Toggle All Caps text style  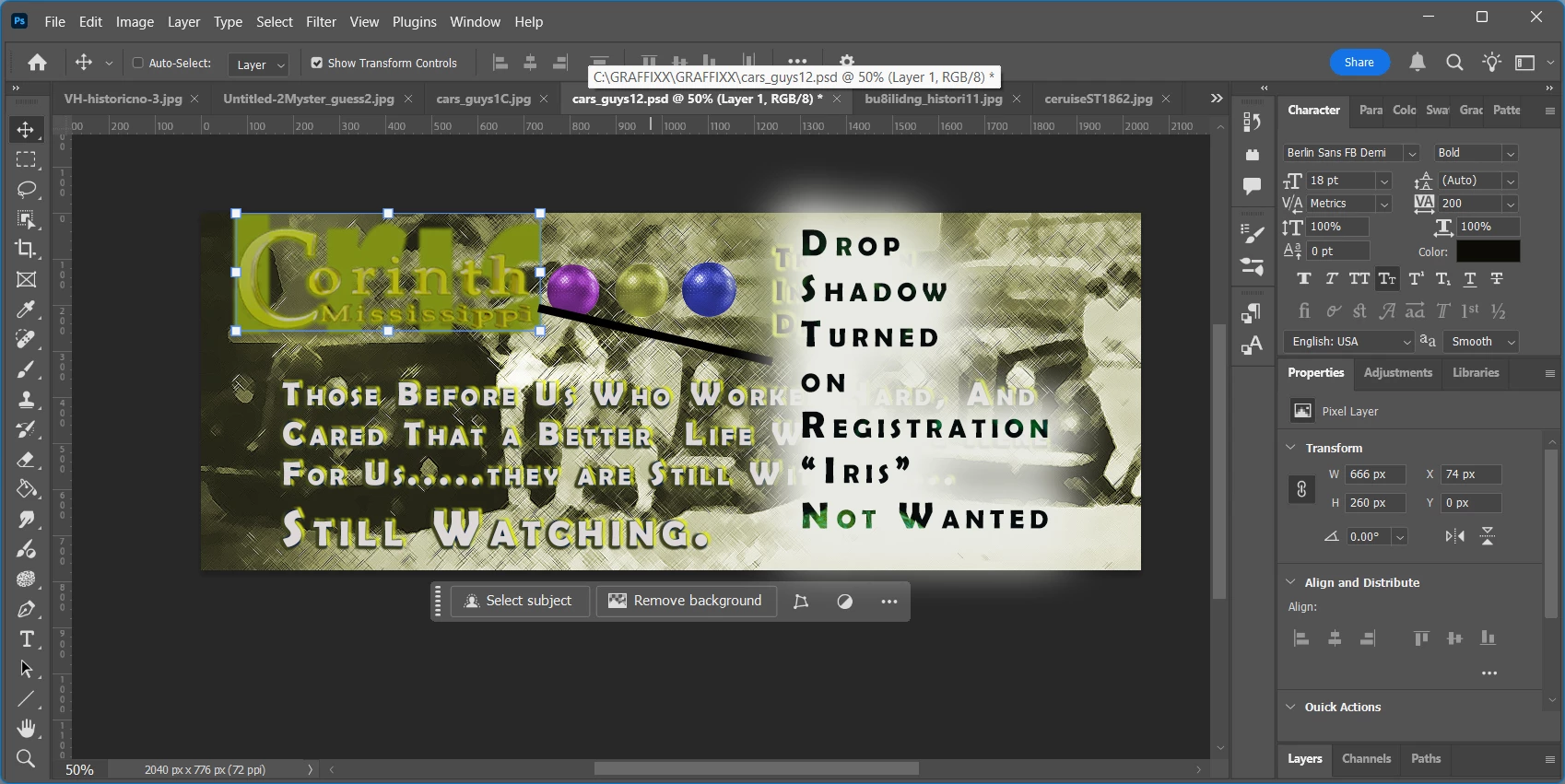tap(1359, 279)
